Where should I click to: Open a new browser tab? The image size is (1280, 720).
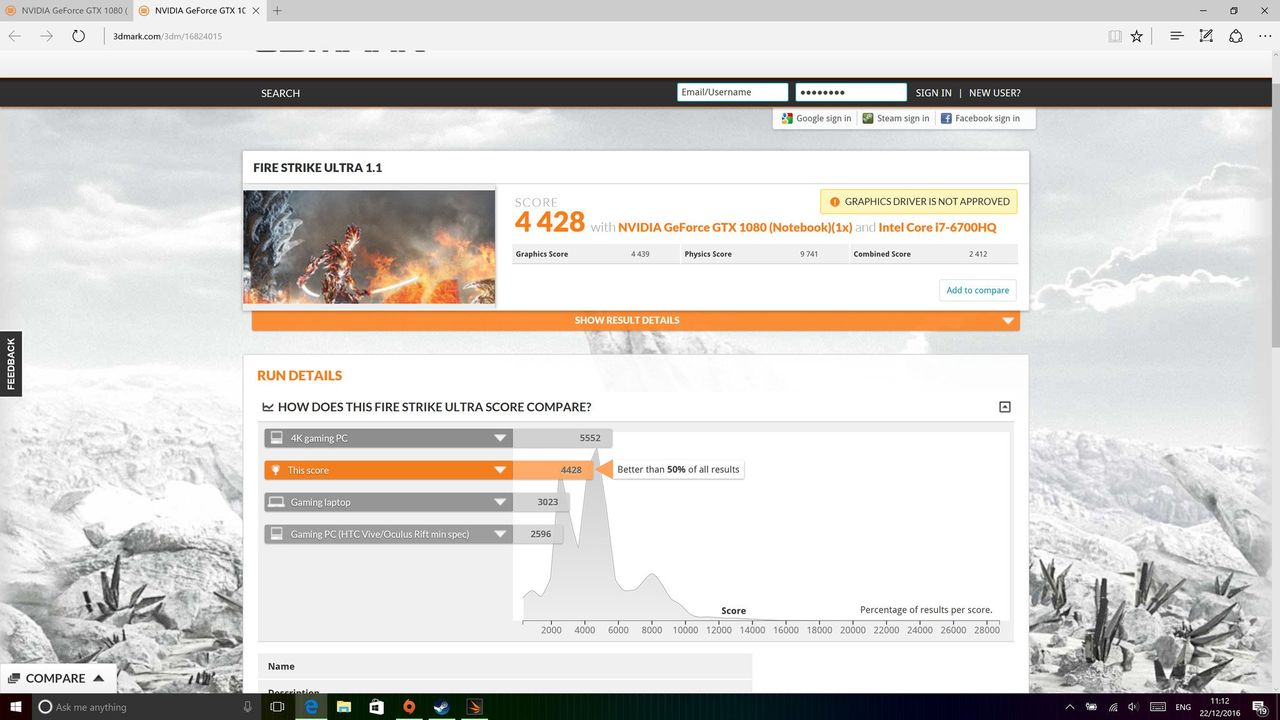tap(277, 11)
